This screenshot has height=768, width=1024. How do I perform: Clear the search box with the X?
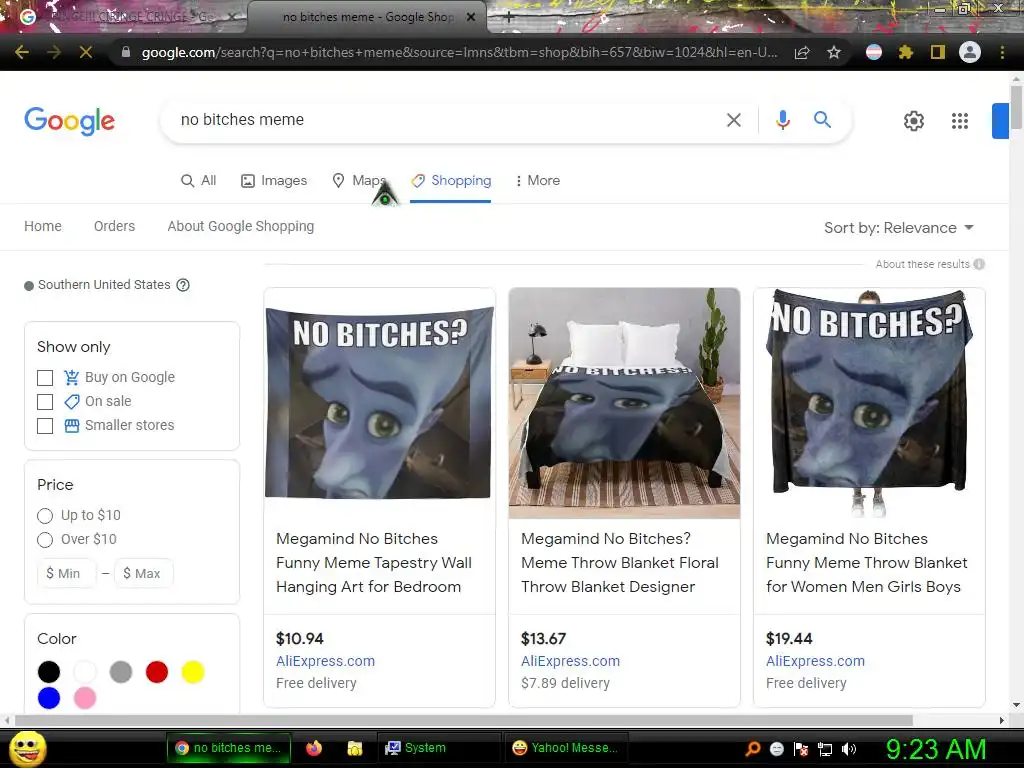pos(734,120)
